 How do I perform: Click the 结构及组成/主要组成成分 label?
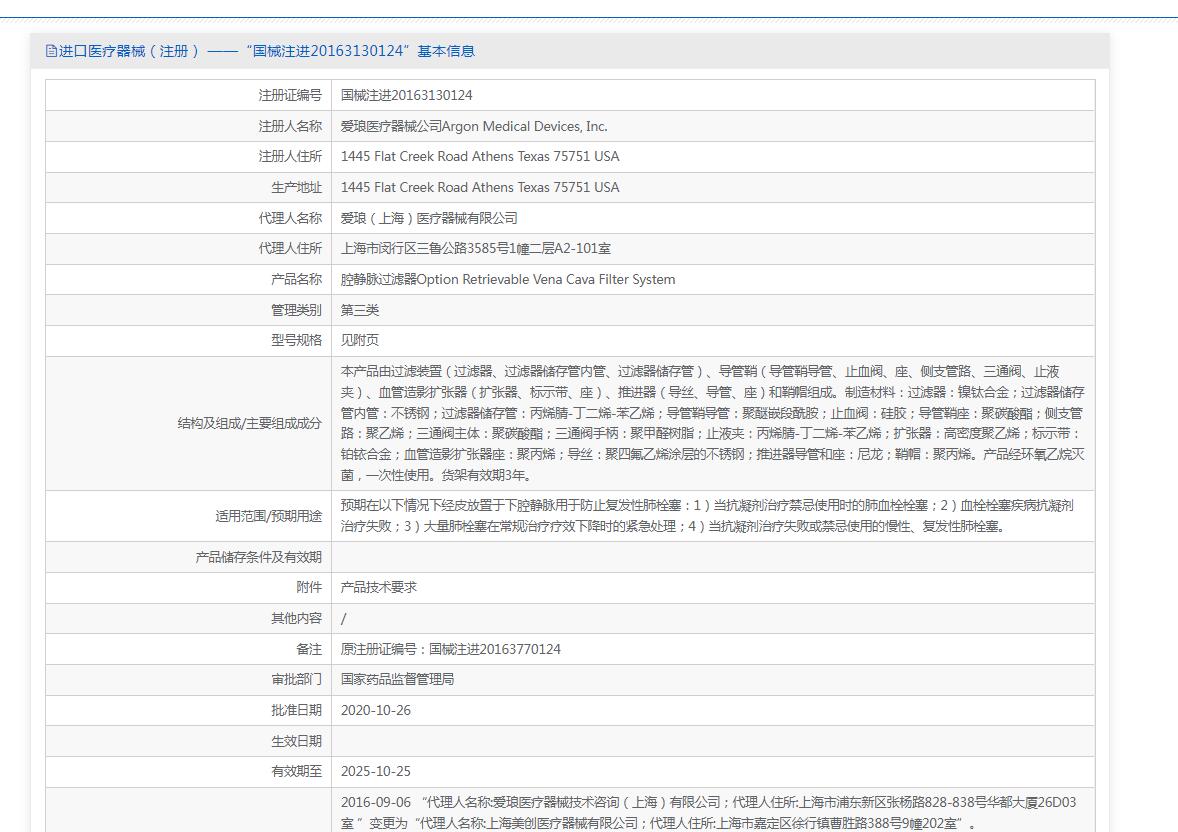tap(249, 423)
